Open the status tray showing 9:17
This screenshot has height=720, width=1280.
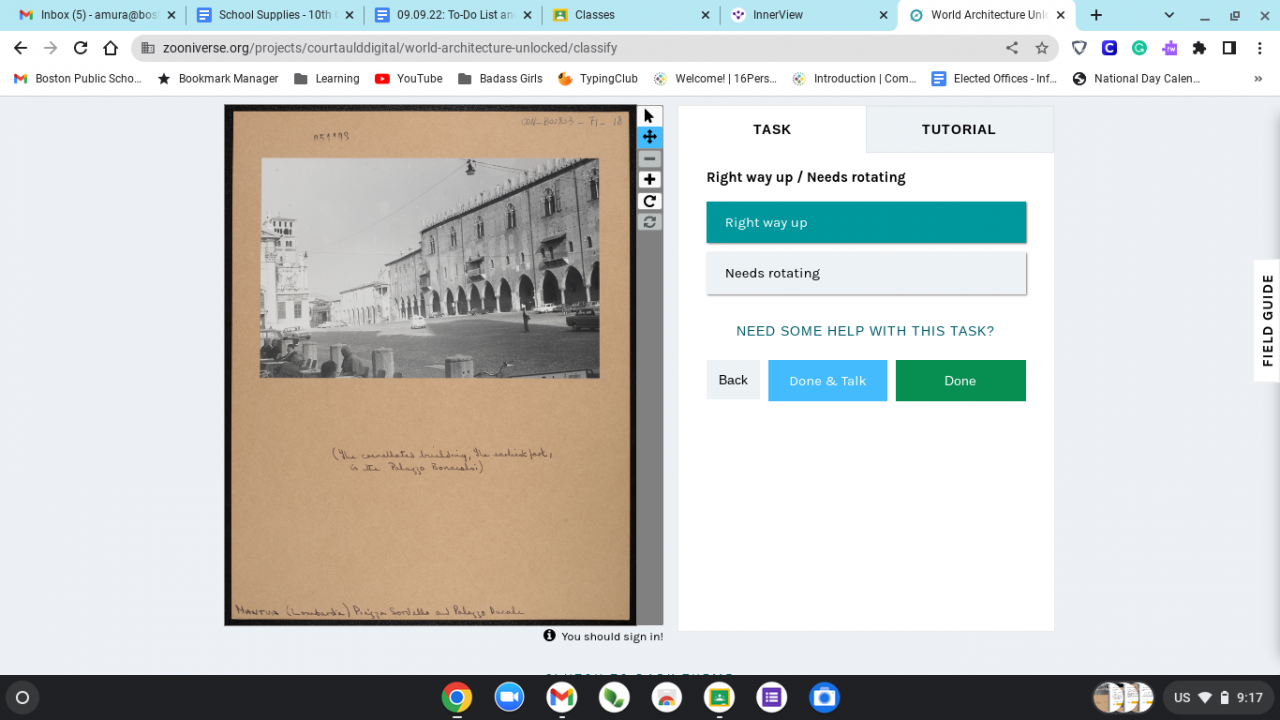(x=1217, y=697)
